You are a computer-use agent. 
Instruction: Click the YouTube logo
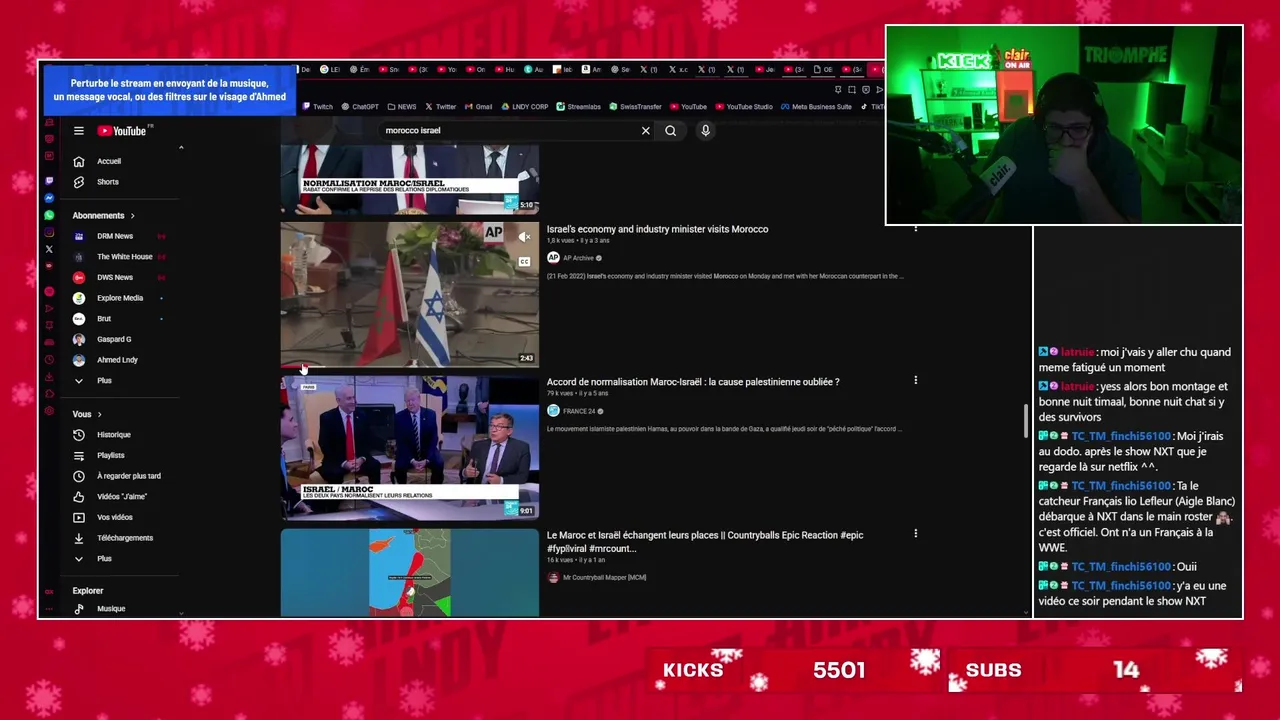pos(124,131)
